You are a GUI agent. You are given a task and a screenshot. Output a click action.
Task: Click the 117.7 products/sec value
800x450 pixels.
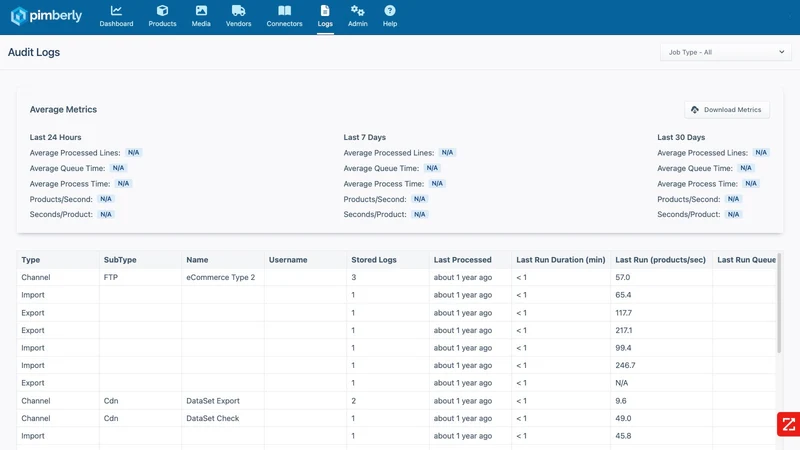[623, 313]
